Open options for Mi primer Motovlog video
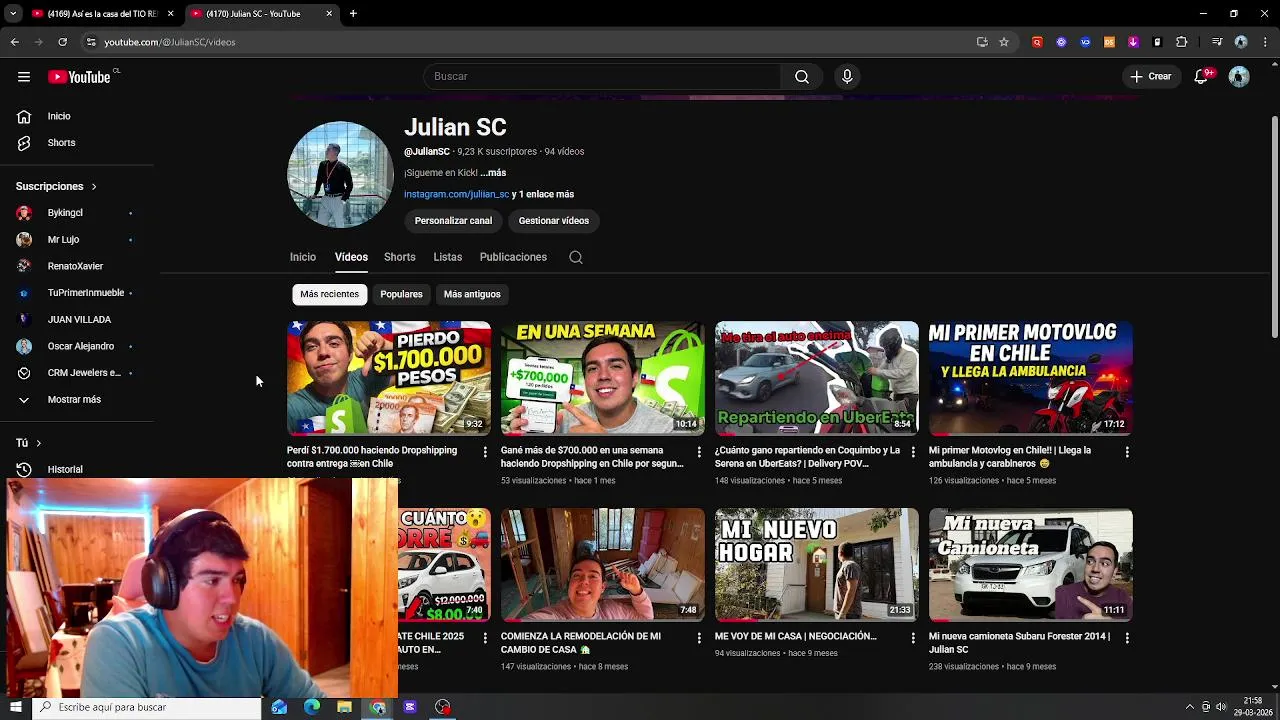1280x720 pixels. tap(1127, 452)
